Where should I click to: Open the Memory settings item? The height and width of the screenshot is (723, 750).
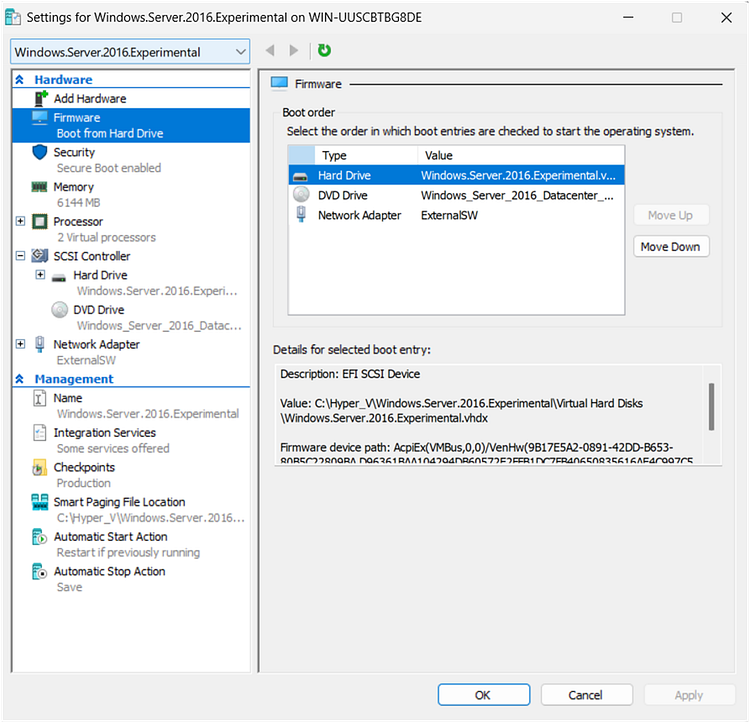(74, 187)
